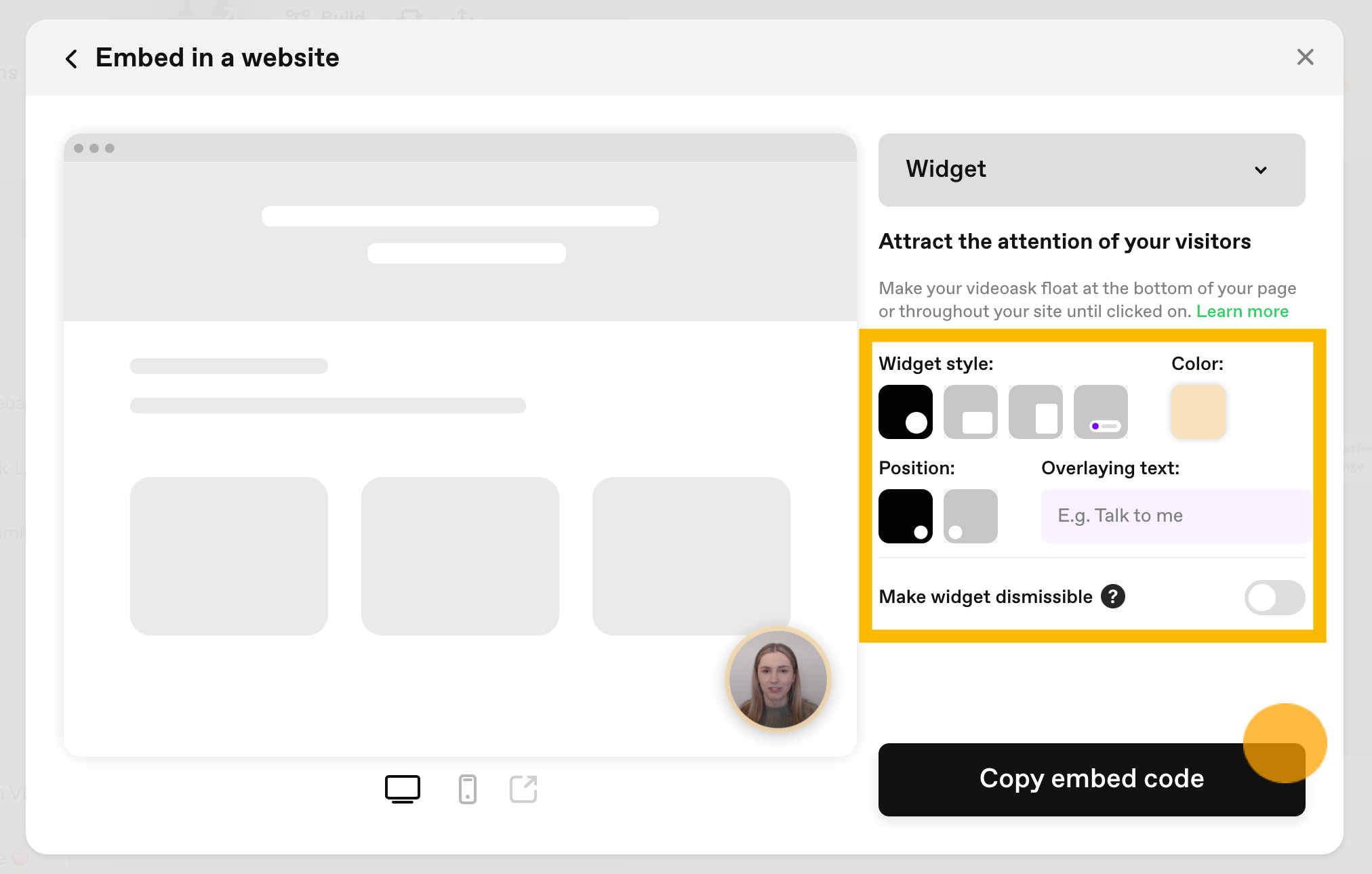
Task: Open the peach widget Color swatch
Action: [1198, 412]
